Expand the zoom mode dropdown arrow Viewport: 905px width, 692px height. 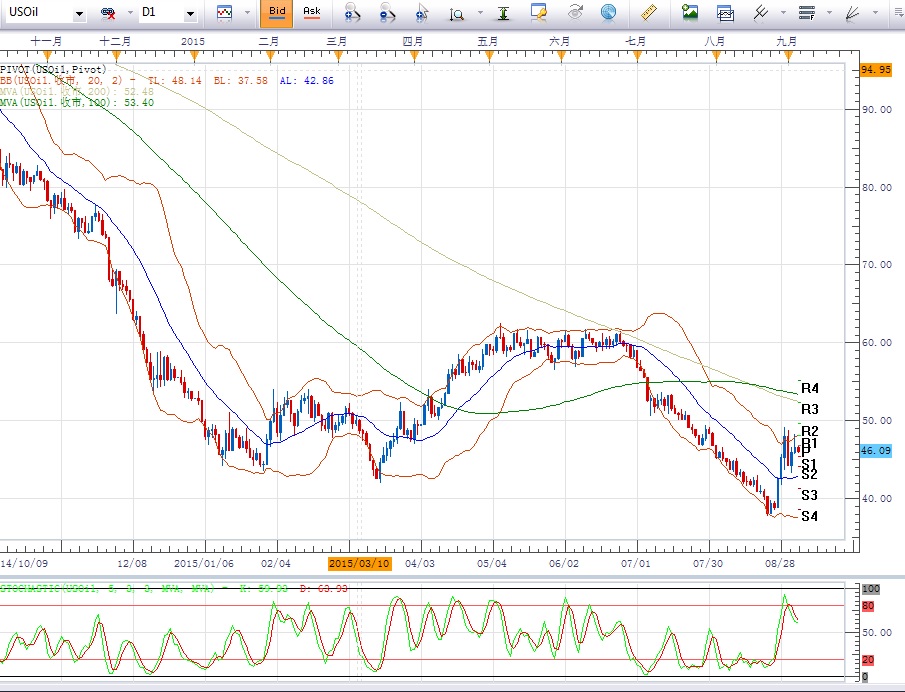(x=480, y=13)
